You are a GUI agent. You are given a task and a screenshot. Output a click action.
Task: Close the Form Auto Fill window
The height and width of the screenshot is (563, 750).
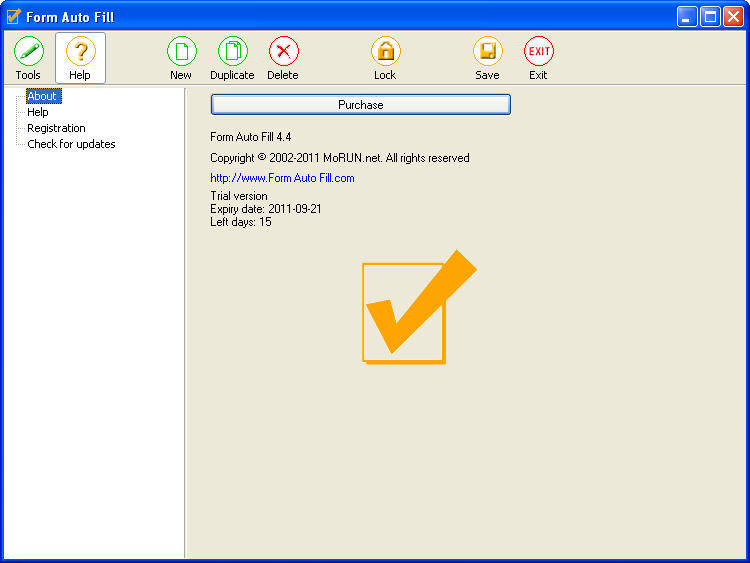pos(733,17)
